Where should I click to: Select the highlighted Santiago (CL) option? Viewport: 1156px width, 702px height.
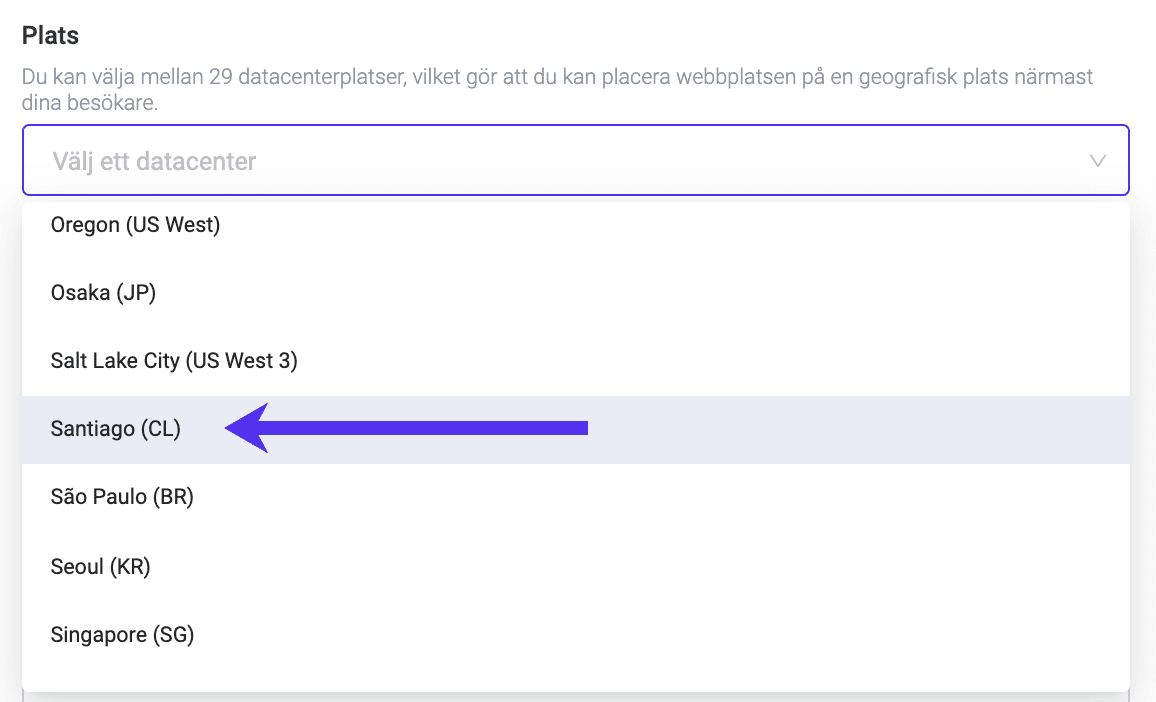[x=115, y=429]
